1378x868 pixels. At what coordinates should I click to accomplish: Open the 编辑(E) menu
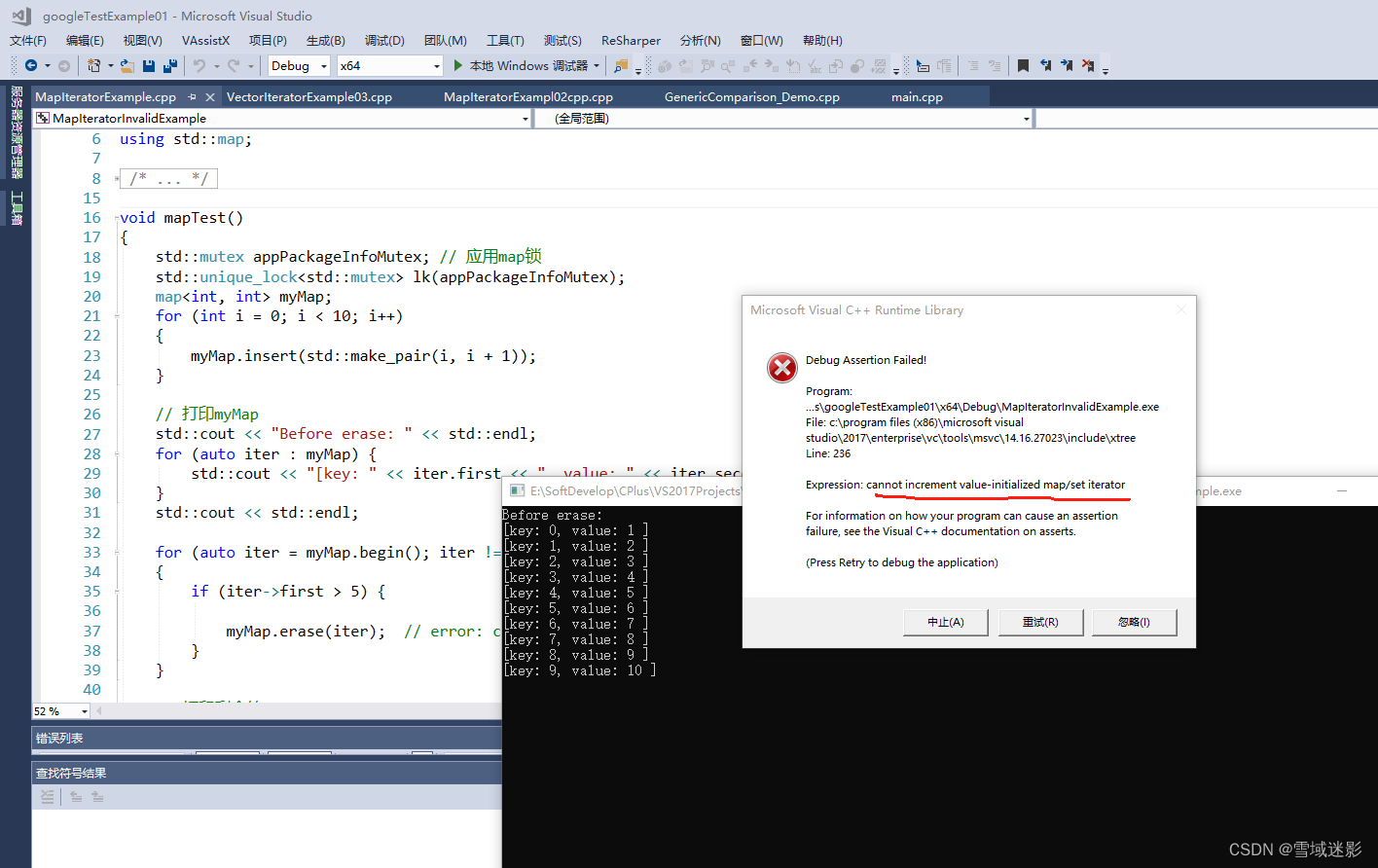85,40
